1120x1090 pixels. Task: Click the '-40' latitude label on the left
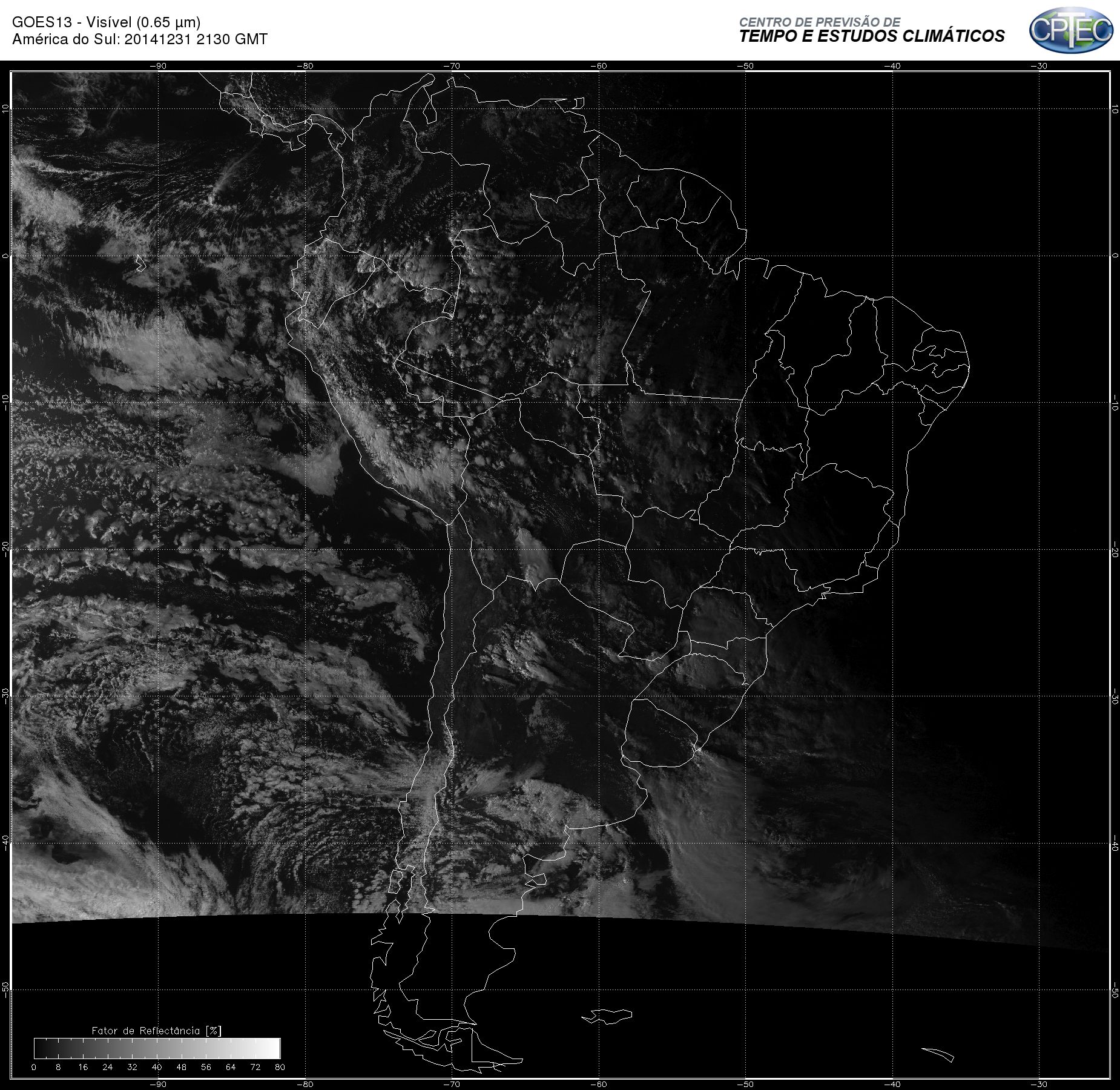coord(5,842)
